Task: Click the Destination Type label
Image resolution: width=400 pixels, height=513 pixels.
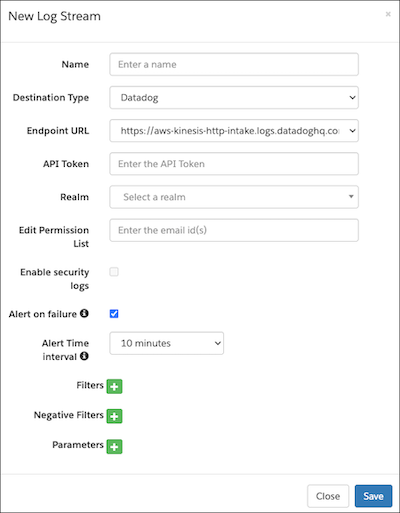Action: coord(51,98)
